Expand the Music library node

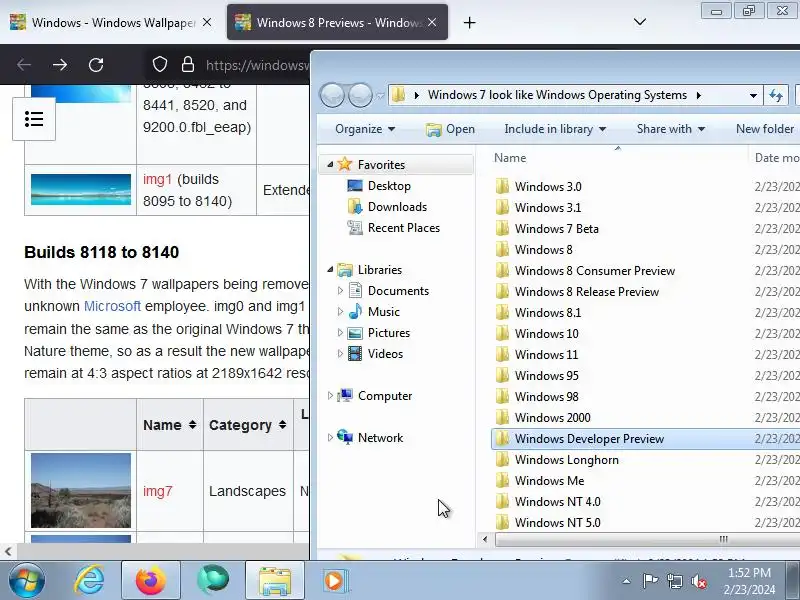pos(340,312)
